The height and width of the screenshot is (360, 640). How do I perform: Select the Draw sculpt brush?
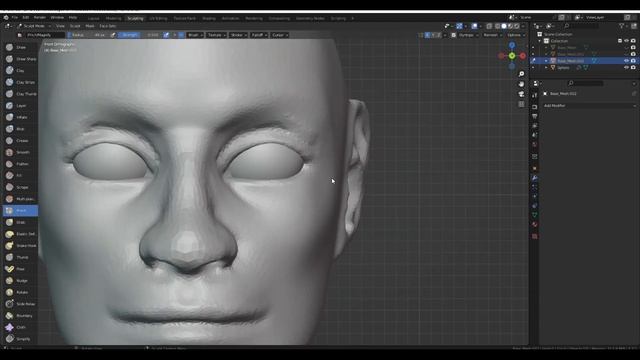click(x=20, y=47)
